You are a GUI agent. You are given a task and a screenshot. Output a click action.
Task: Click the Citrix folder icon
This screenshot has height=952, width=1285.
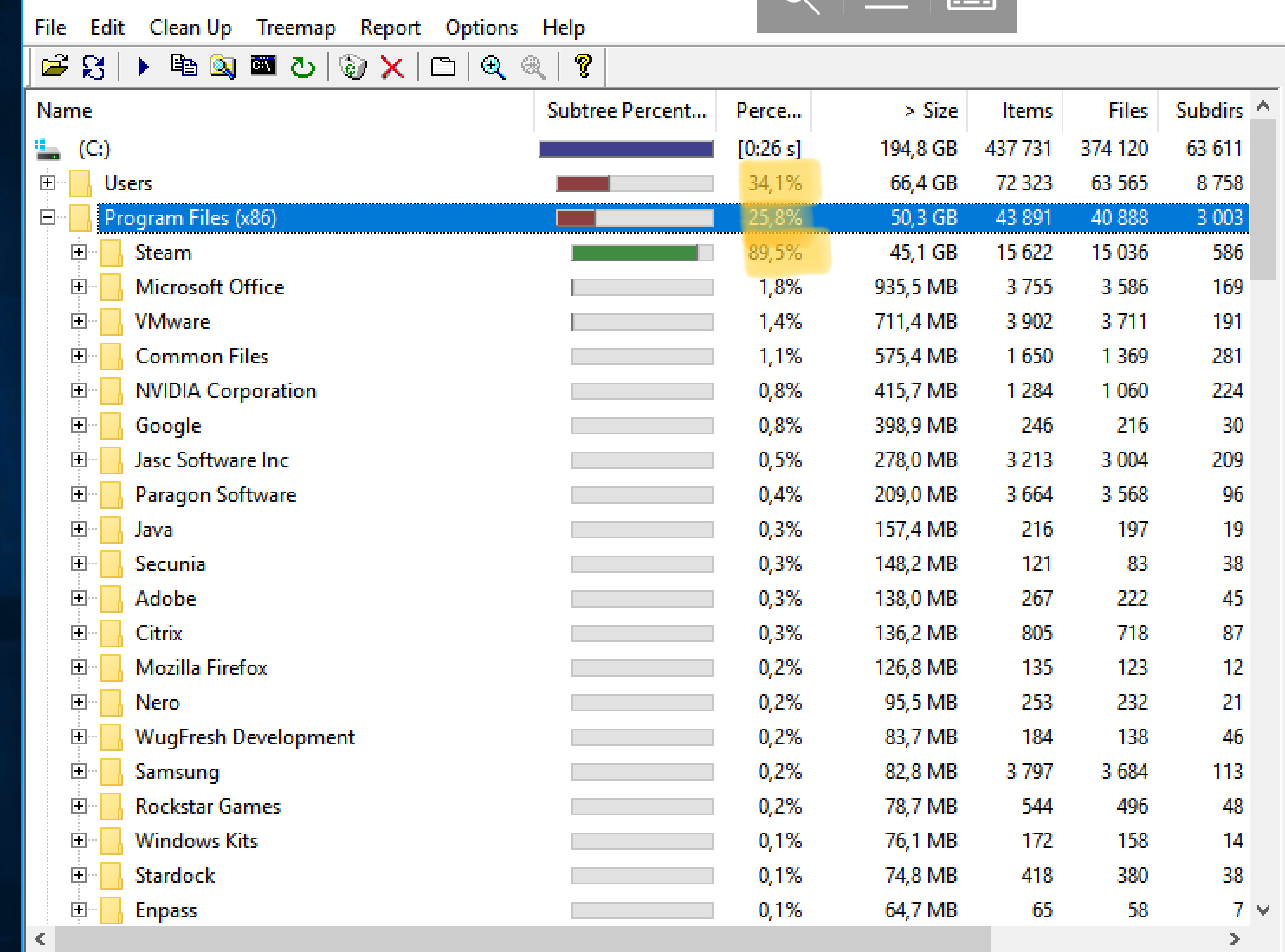(x=111, y=634)
